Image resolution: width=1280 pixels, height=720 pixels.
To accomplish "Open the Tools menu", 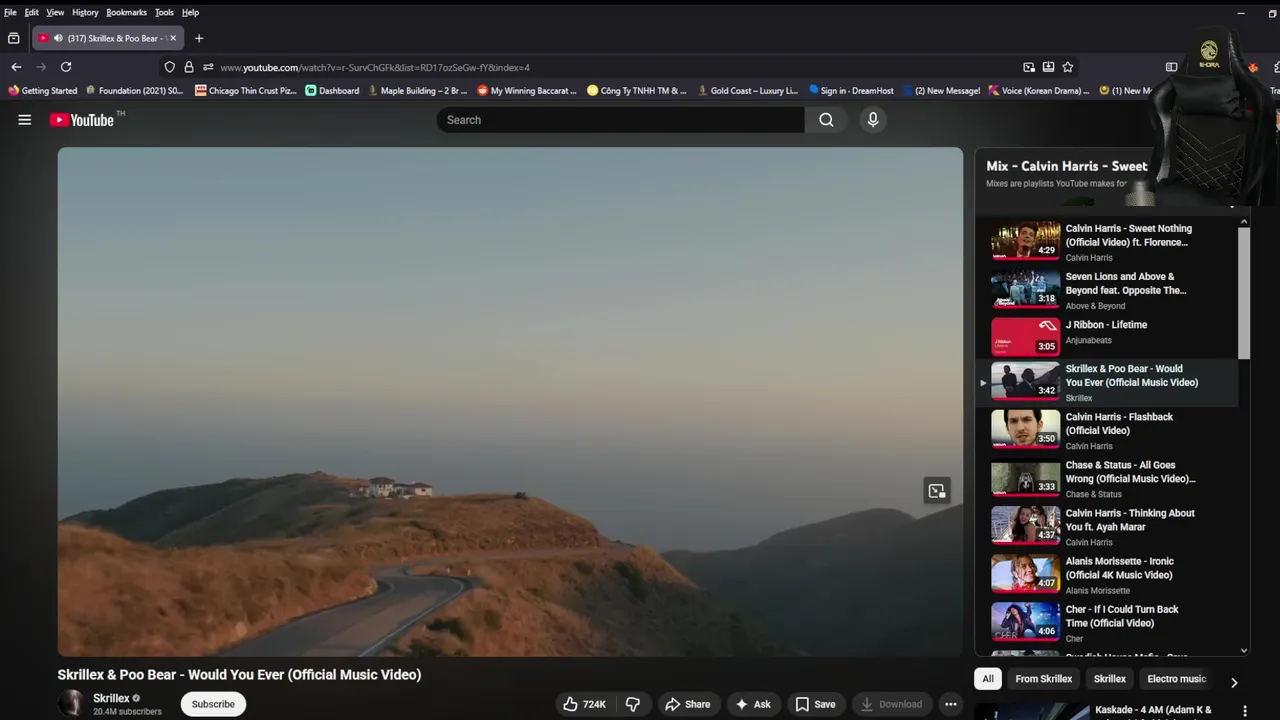I will point(164,12).
